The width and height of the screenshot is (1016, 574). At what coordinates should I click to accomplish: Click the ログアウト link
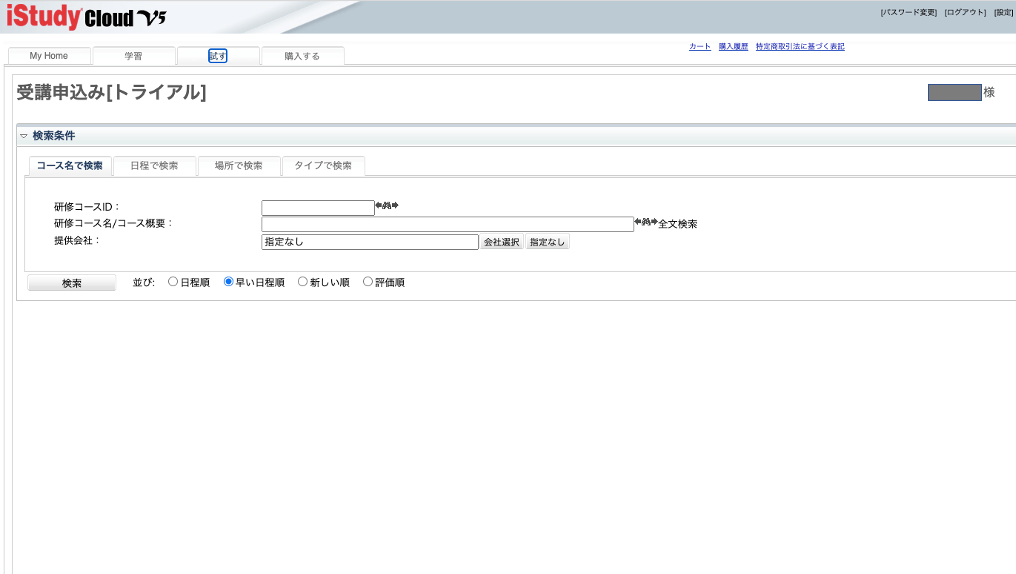click(x=964, y=12)
